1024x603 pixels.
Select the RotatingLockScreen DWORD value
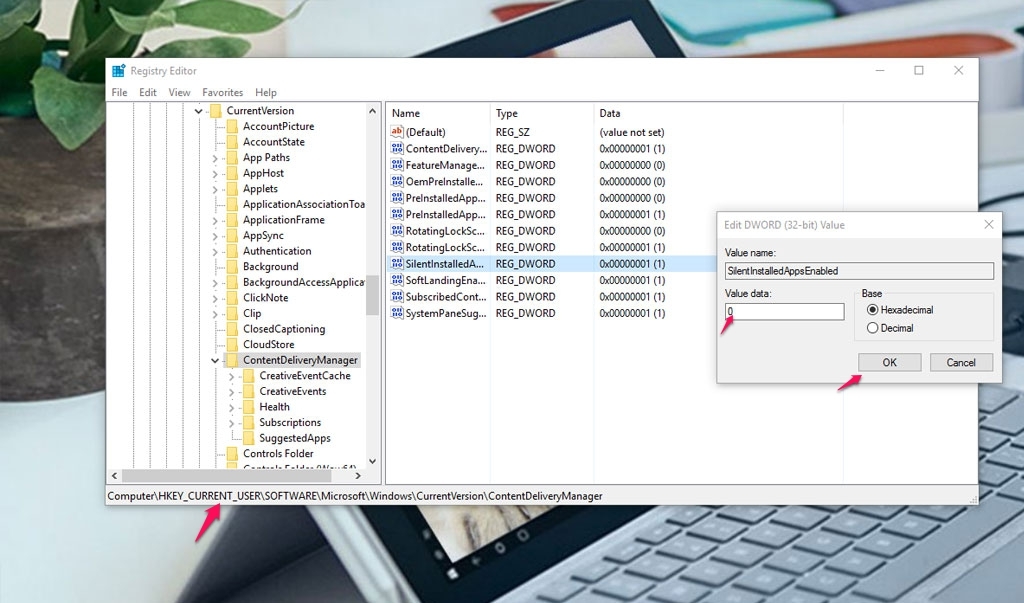[x=443, y=230]
